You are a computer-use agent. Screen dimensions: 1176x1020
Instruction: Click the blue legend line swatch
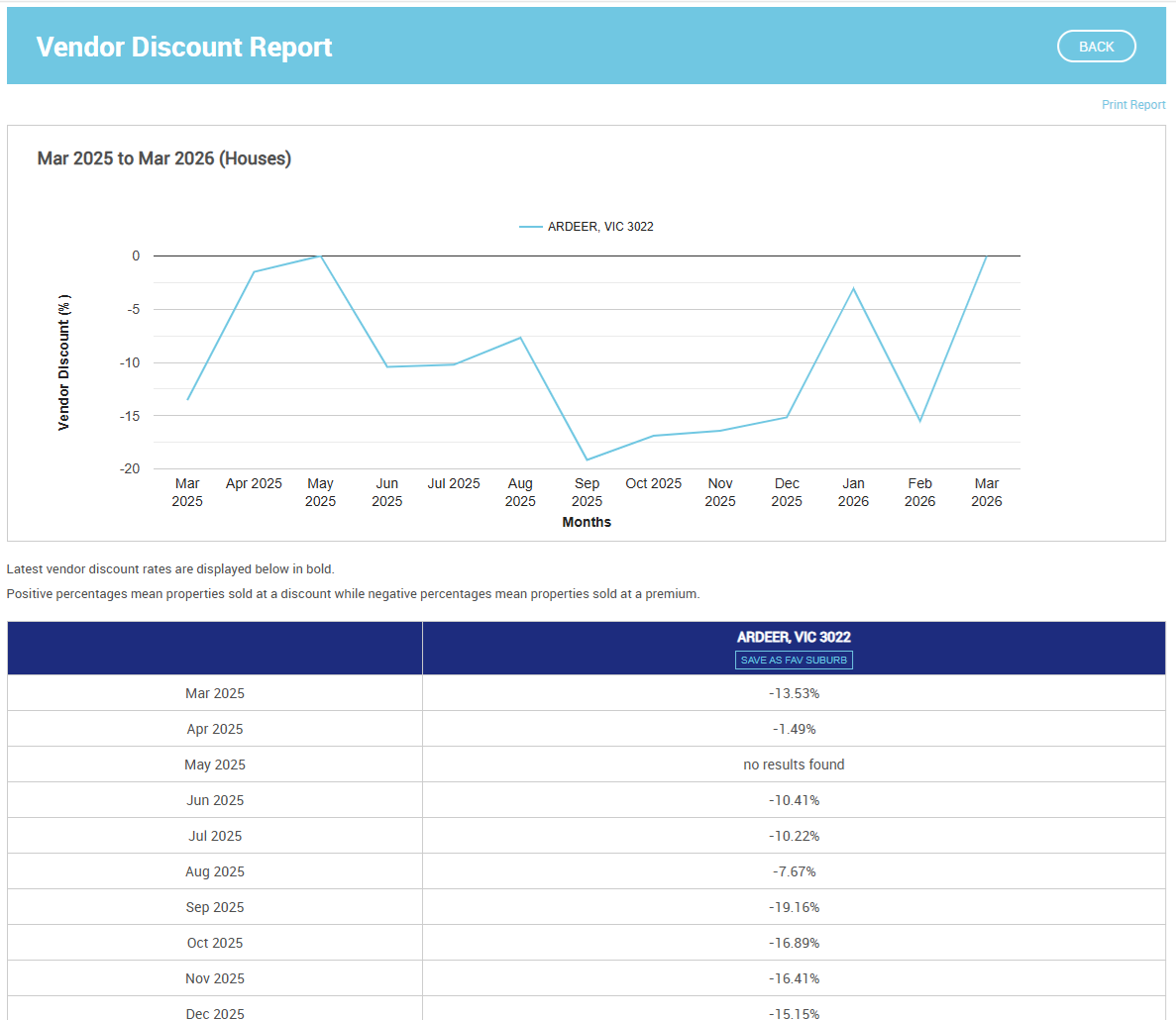click(531, 227)
